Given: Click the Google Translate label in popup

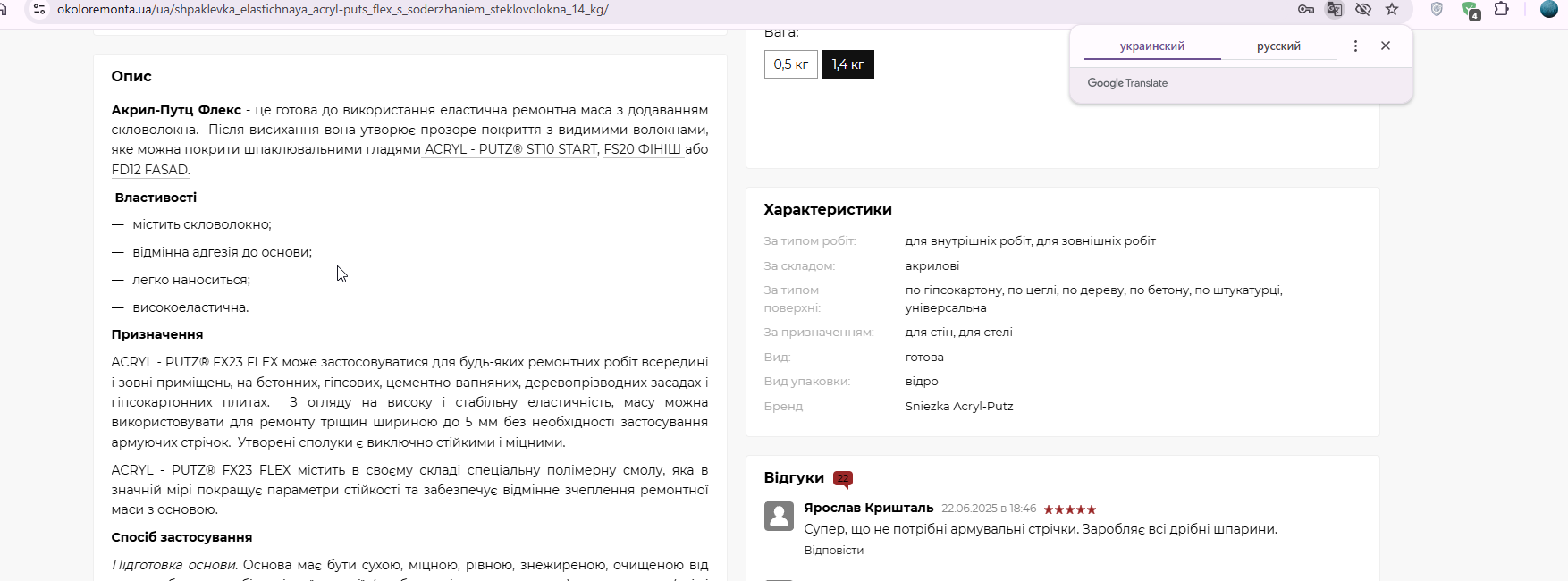Looking at the screenshot, I should (x=1127, y=83).
